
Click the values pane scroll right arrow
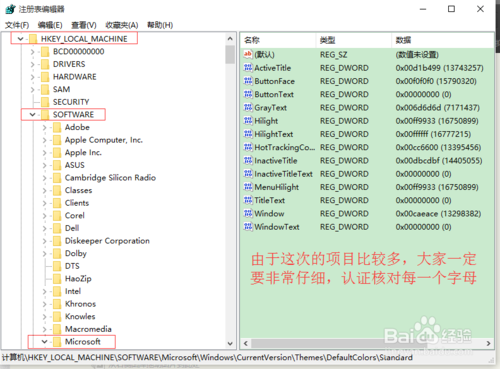click(x=488, y=343)
